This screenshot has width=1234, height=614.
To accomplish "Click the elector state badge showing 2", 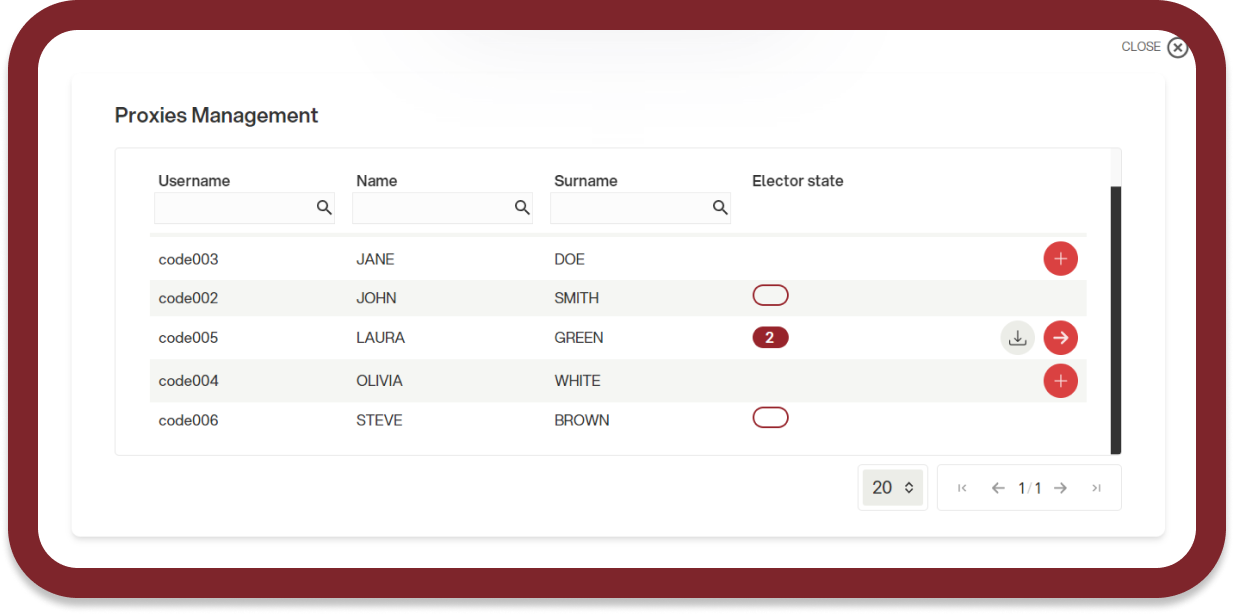I will 770,338.
